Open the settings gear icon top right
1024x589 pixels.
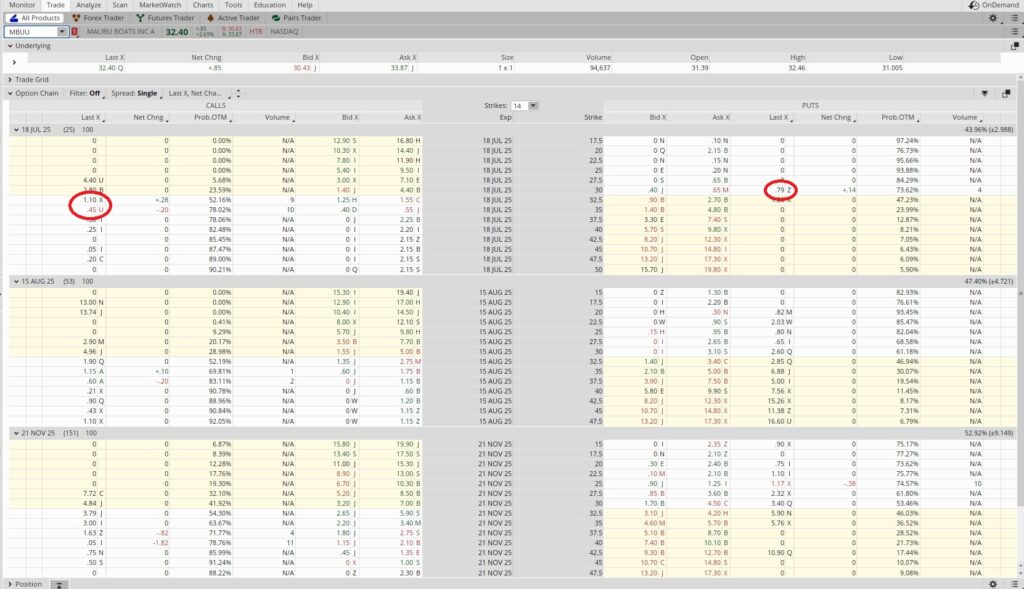993,17
